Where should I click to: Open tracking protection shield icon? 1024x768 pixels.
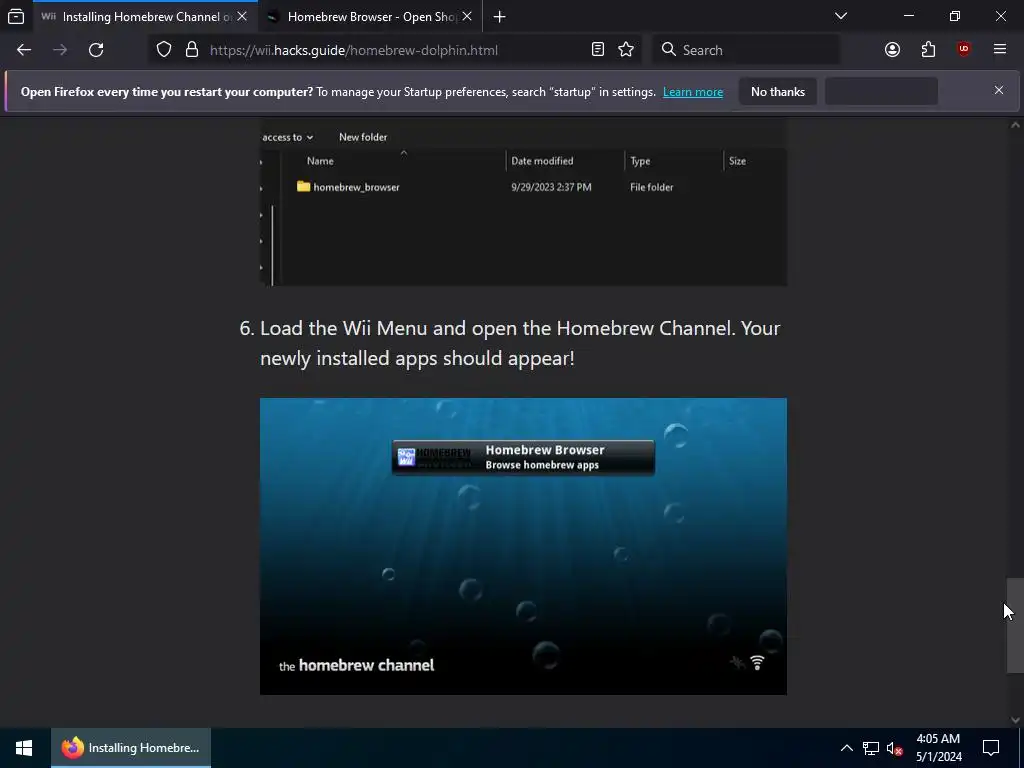[164, 50]
